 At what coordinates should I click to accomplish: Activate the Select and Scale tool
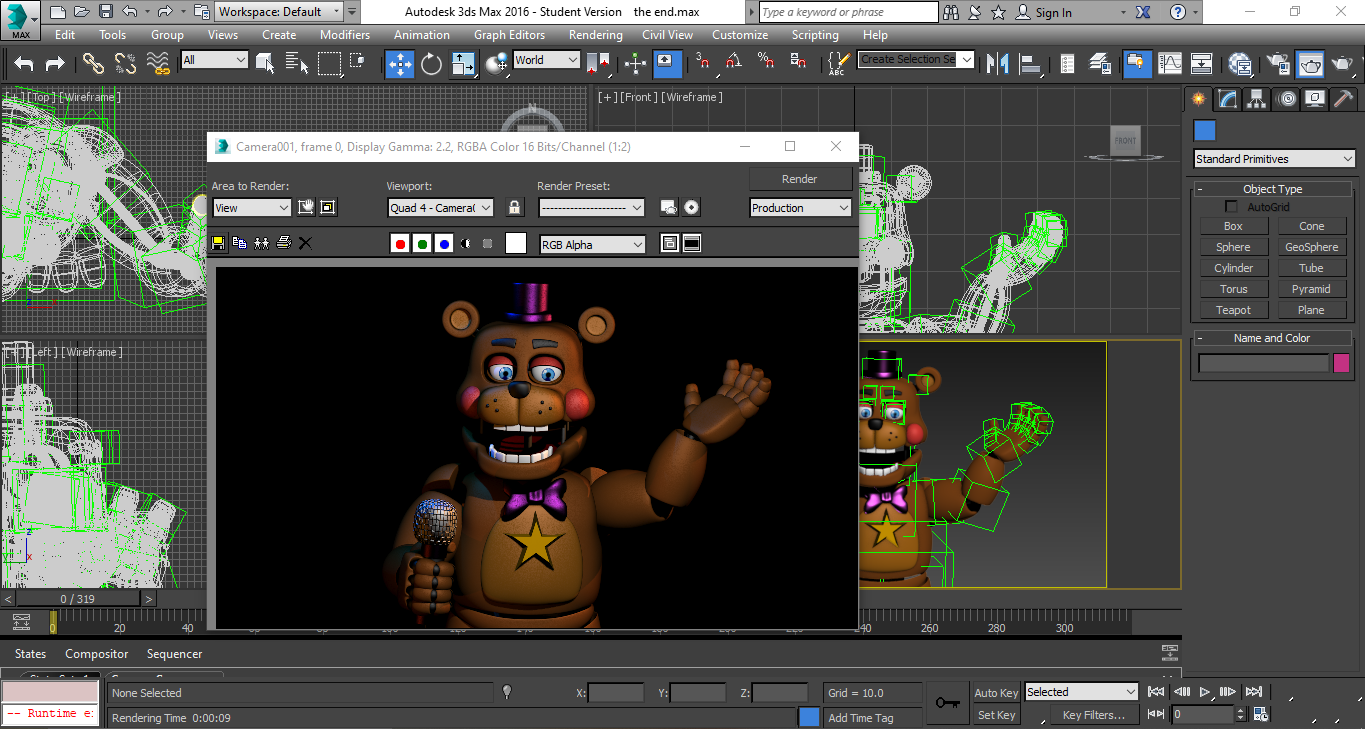[463, 64]
